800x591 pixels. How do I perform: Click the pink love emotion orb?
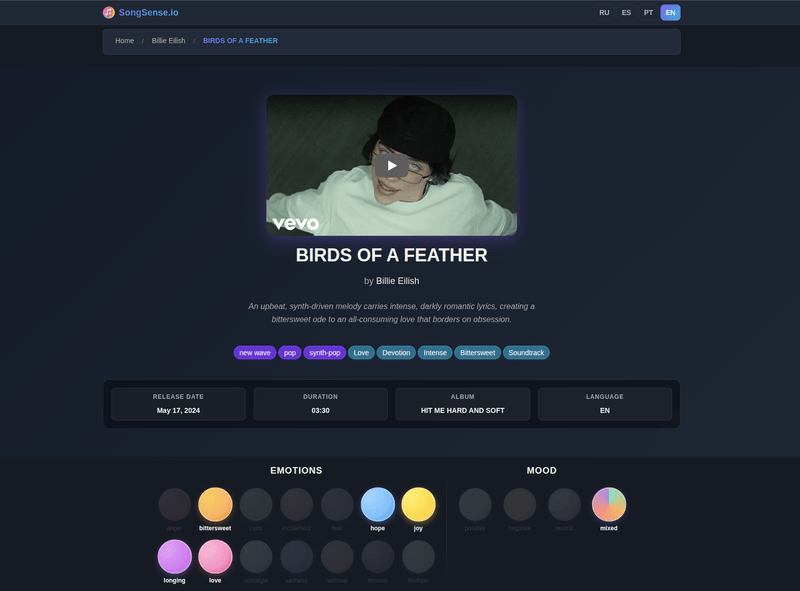(x=215, y=557)
